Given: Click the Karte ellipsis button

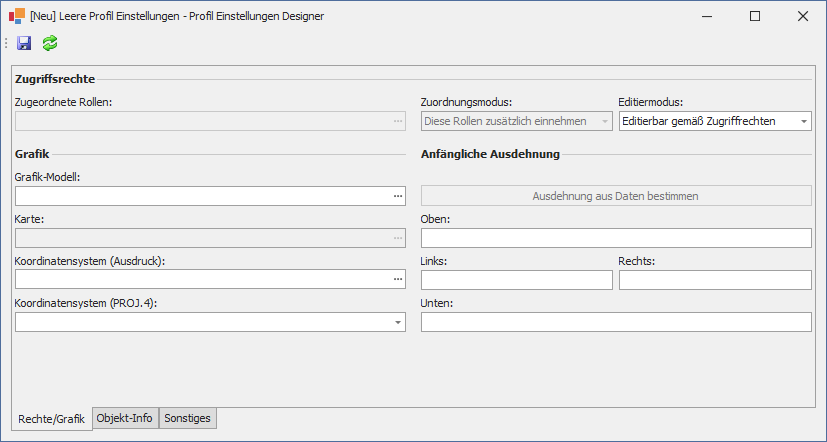Looking at the screenshot, I should [398, 238].
